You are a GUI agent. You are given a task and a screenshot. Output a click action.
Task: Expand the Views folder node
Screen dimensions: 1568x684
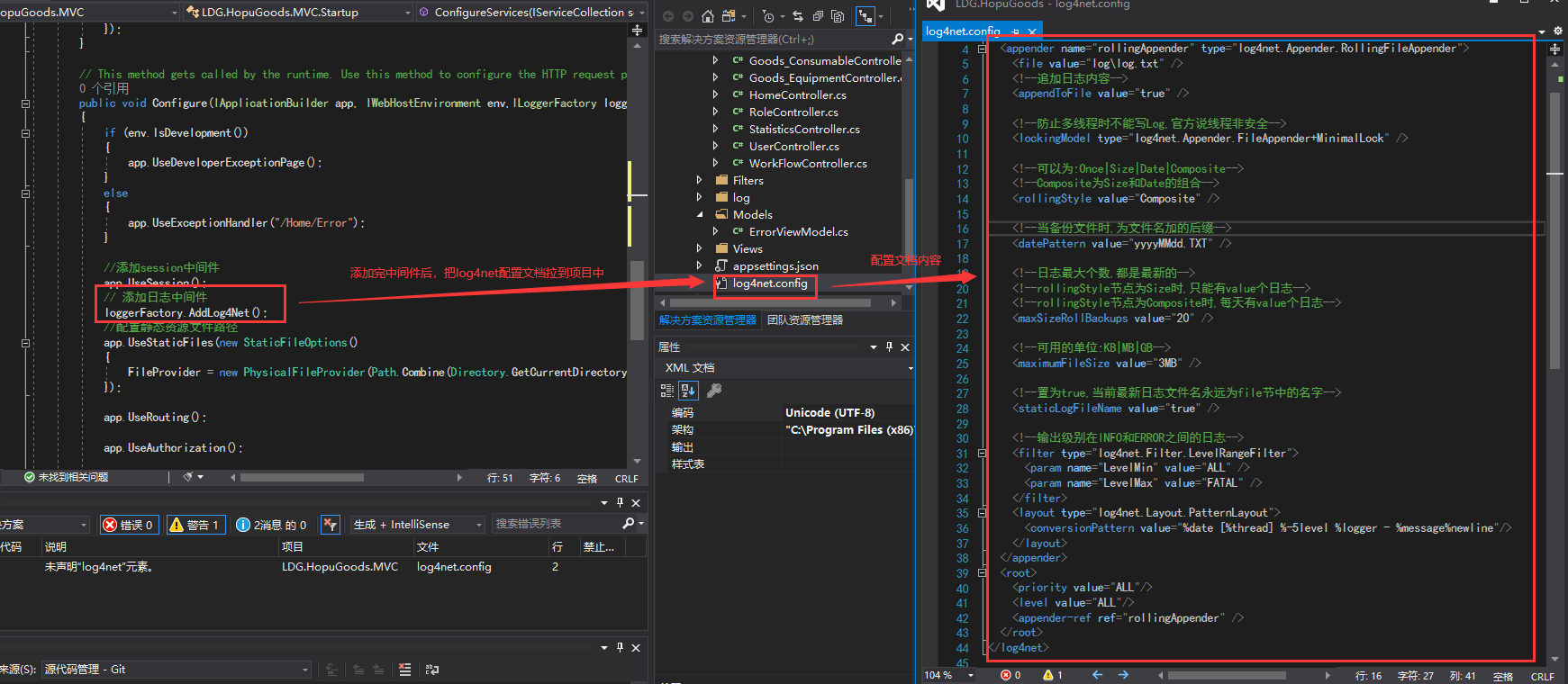pyautogui.click(x=699, y=249)
